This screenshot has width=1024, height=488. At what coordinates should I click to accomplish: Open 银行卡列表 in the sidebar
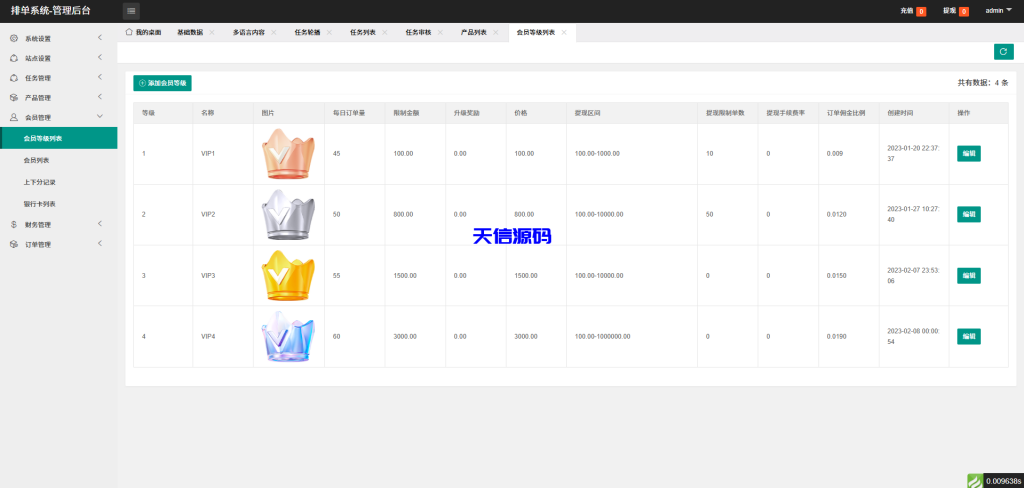point(40,203)
